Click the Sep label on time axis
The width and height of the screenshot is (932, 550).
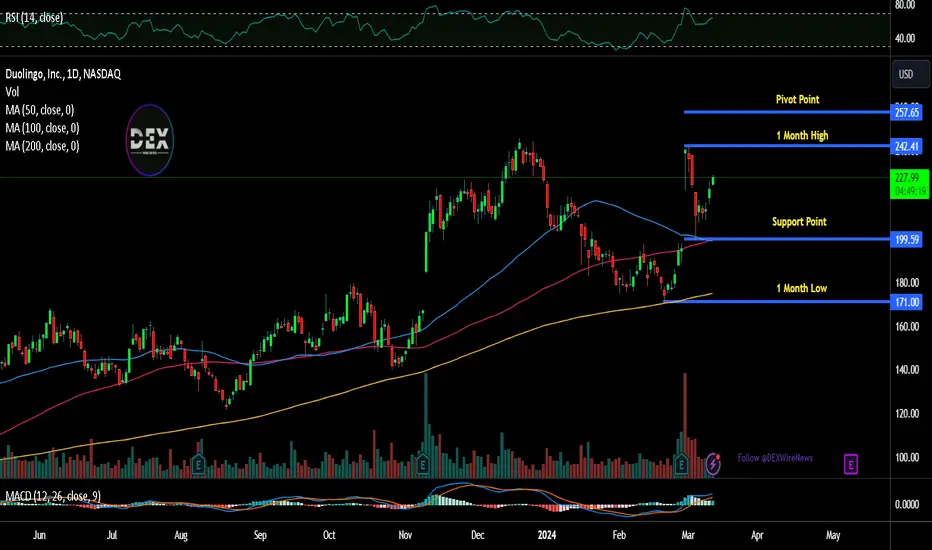click(x=260, y=535)
